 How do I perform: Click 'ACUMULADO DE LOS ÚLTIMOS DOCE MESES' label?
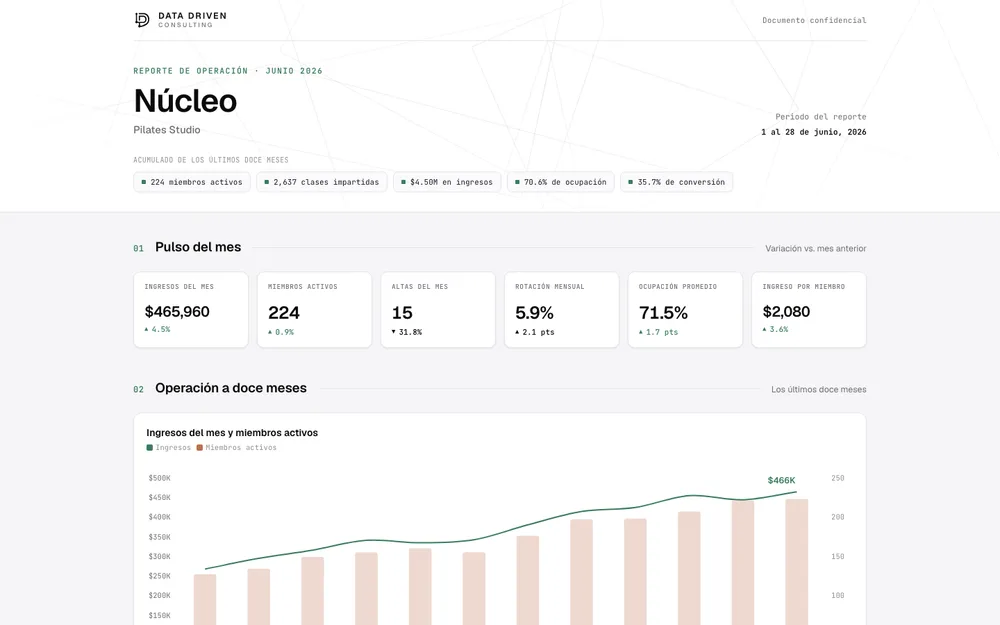click(210, 160)
